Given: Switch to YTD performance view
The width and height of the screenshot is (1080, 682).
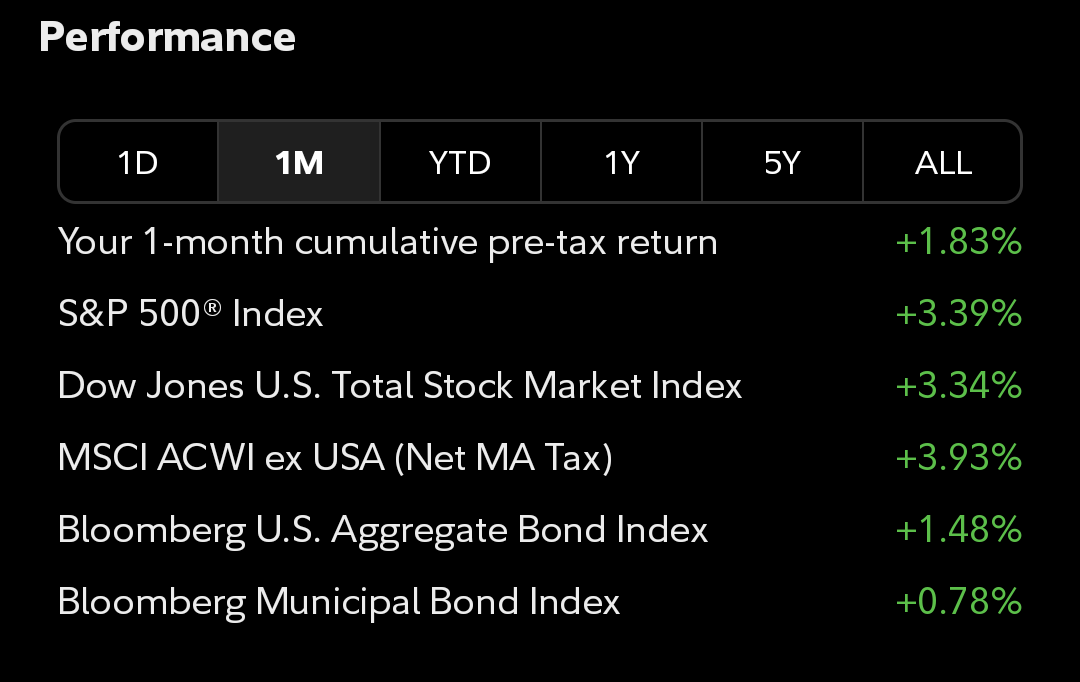Looking at the screenshot, I should pyautogui.click(x=460, y=163).
